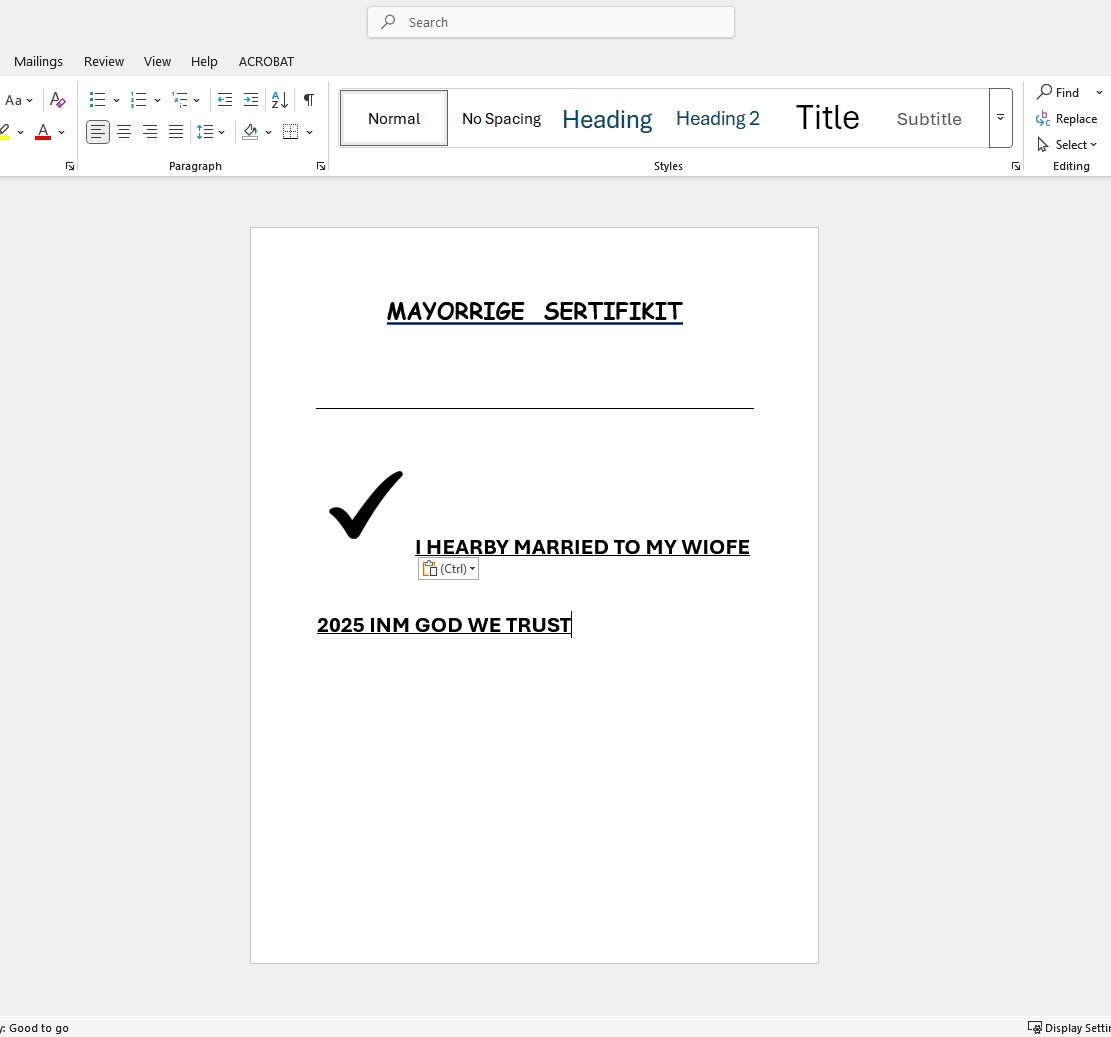Apply the red font color
This screenshot has height=1037, width=1111.
pos(43,132)
